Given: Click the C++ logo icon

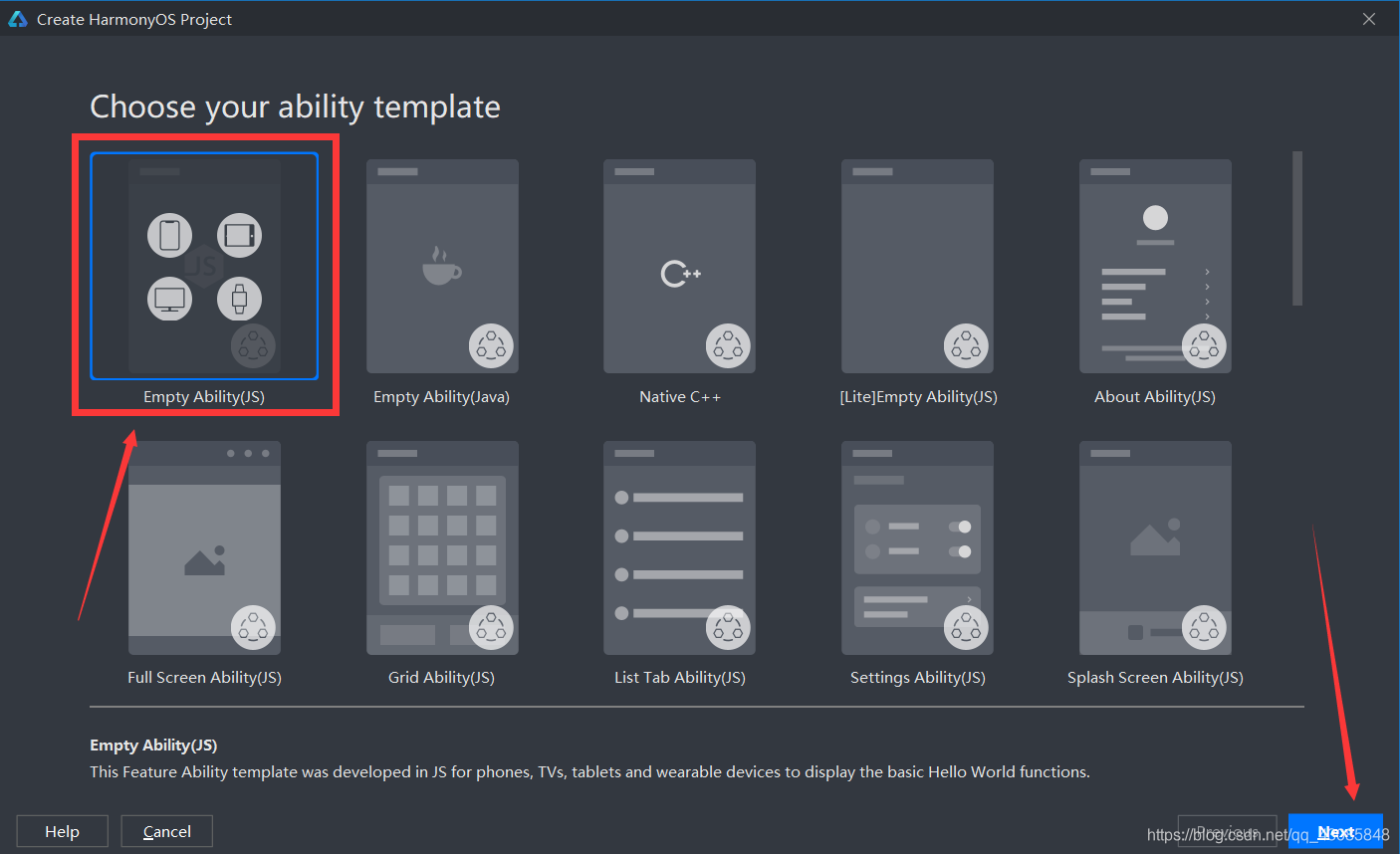Looking at the screenshot, I should click(681, 273).
